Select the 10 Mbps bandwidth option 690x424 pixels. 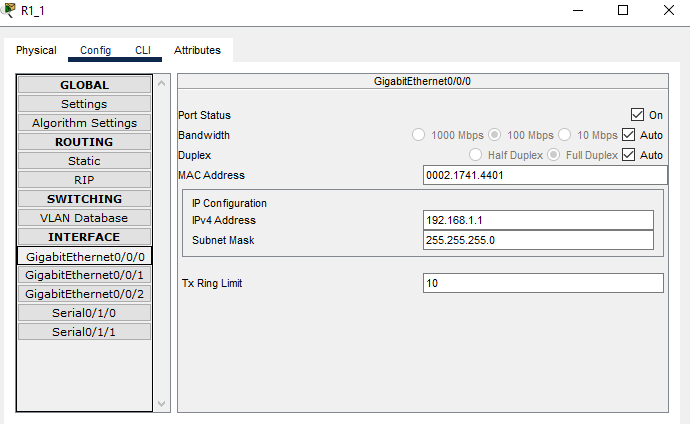click(566, 135)
